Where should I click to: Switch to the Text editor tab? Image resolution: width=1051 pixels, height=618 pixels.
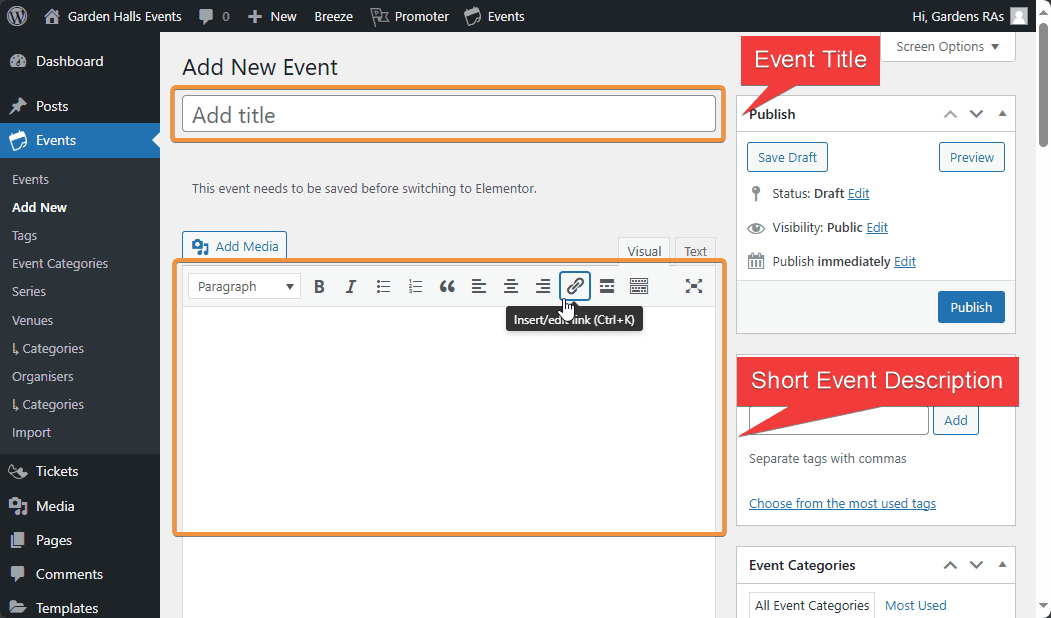[x=695, y=252]
